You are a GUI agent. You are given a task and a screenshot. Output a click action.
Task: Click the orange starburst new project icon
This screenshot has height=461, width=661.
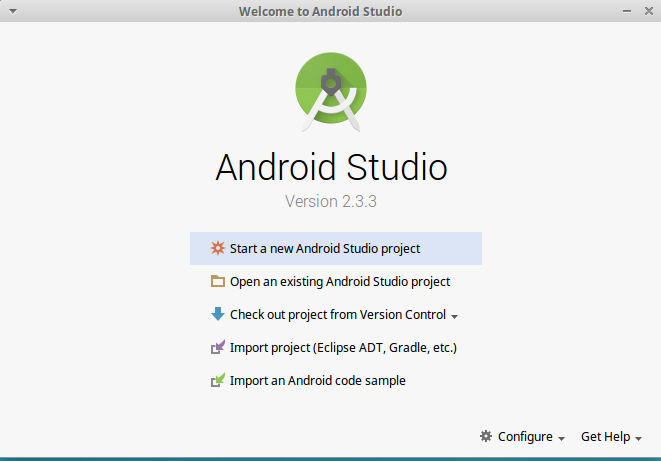point(218,248)
